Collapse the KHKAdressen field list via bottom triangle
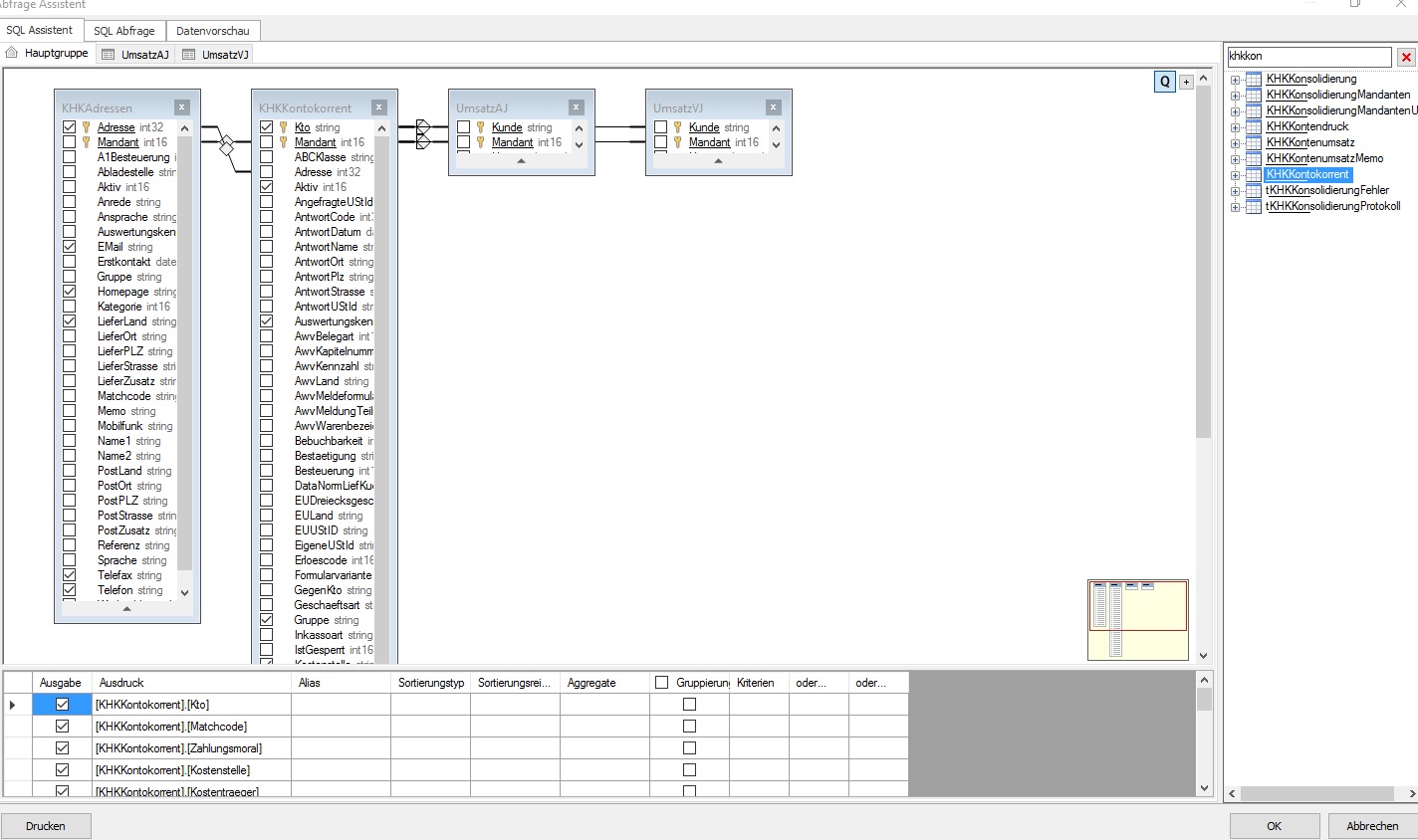The height and width of the screenshot is (840, 1418). click(x=126, y=608)
